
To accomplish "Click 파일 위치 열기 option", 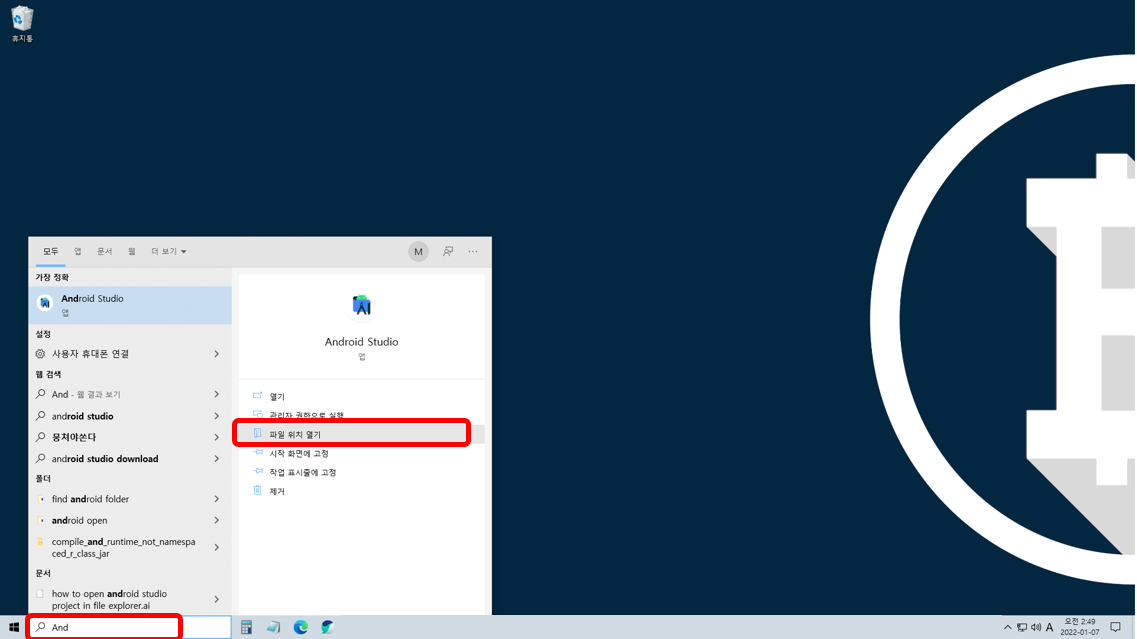I will pyautogui.click(x=361, y=434).
